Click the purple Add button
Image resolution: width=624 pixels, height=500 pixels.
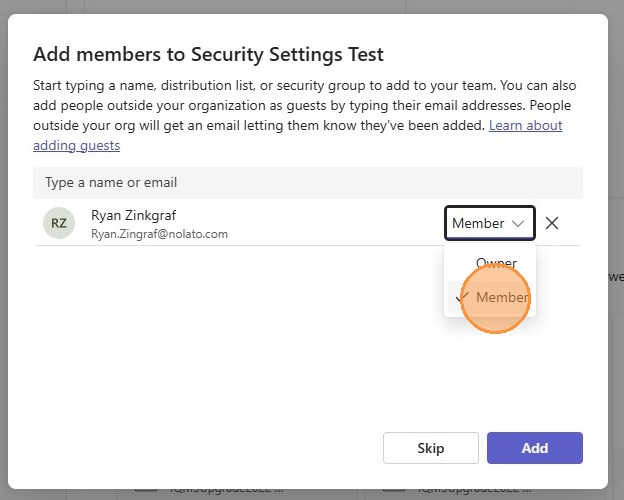[534, 448]
